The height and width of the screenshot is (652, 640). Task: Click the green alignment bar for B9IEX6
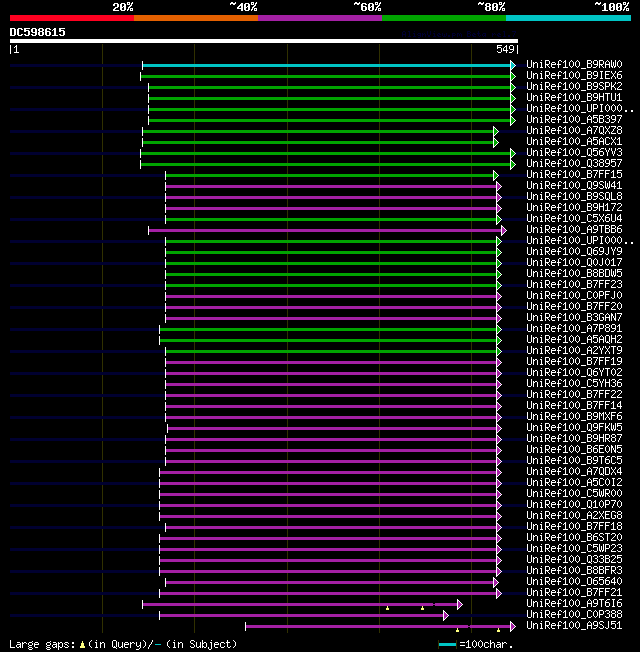click(x=326, y=77)
